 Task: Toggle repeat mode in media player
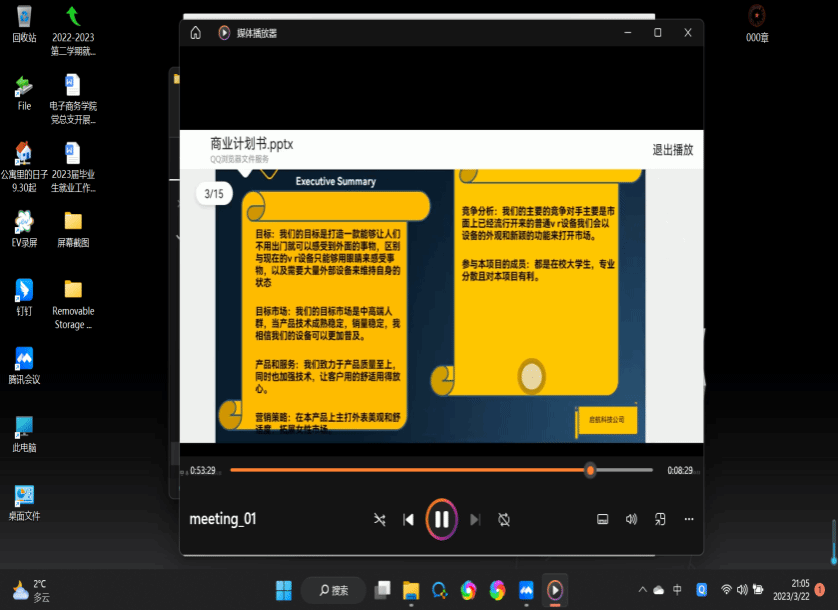[x=504, y=519]
